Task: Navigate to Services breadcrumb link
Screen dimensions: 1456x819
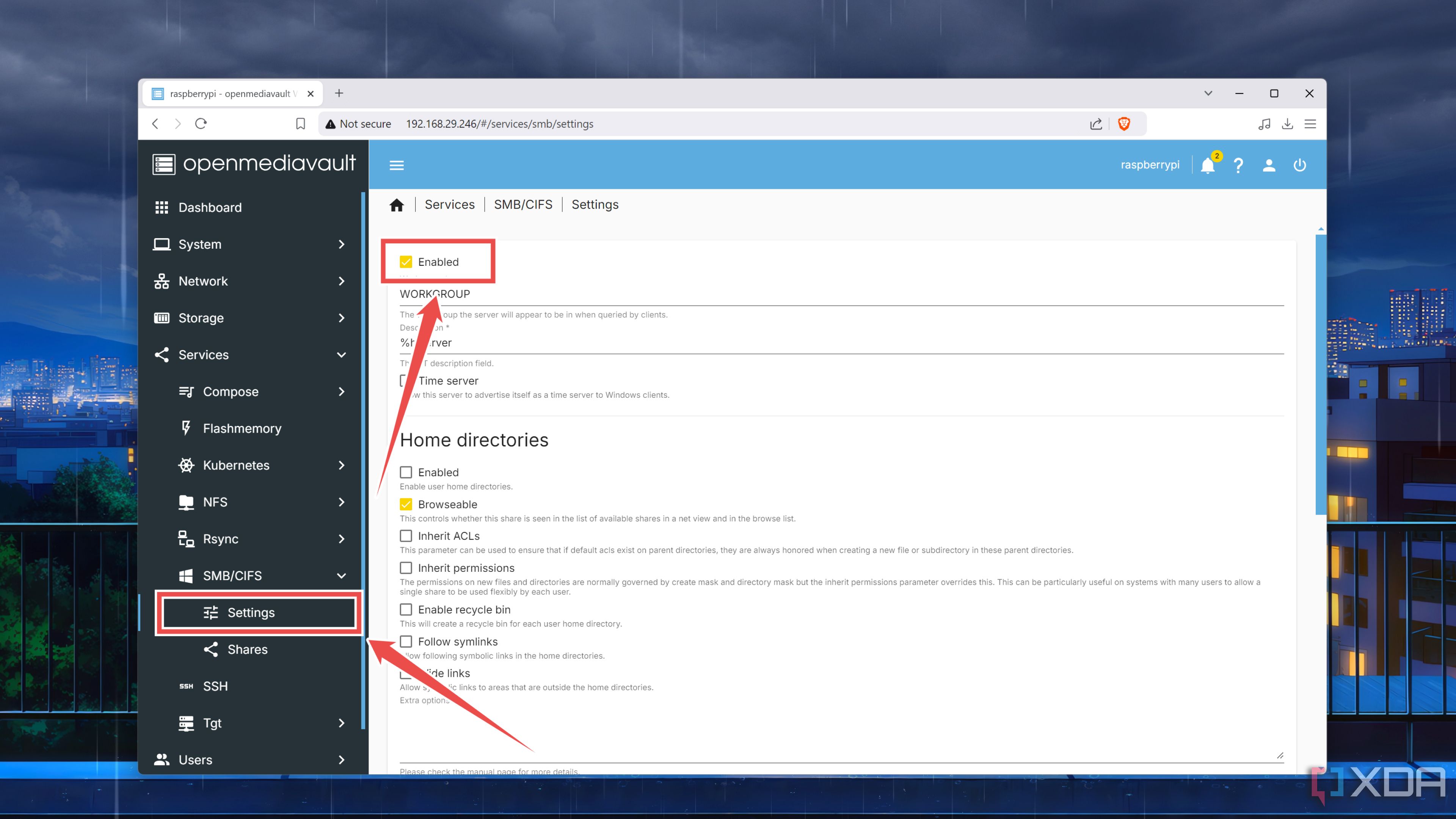Action: pos(448,204)
